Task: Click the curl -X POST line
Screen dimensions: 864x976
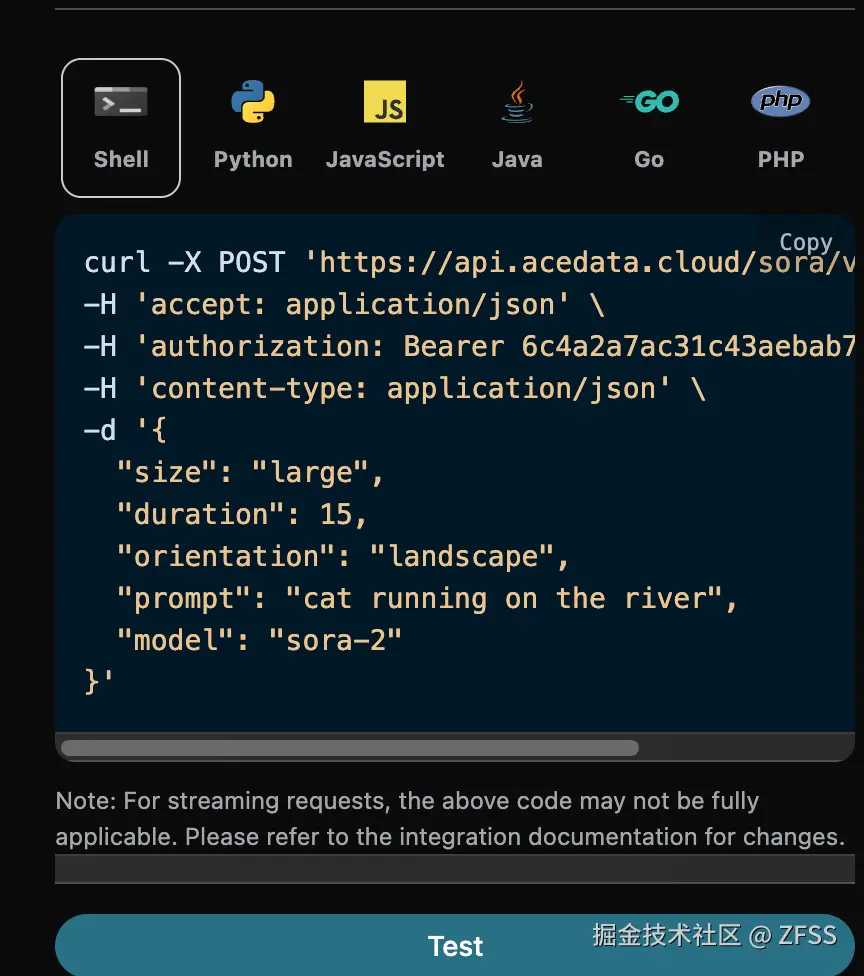Action: click(x=469, y=262)
